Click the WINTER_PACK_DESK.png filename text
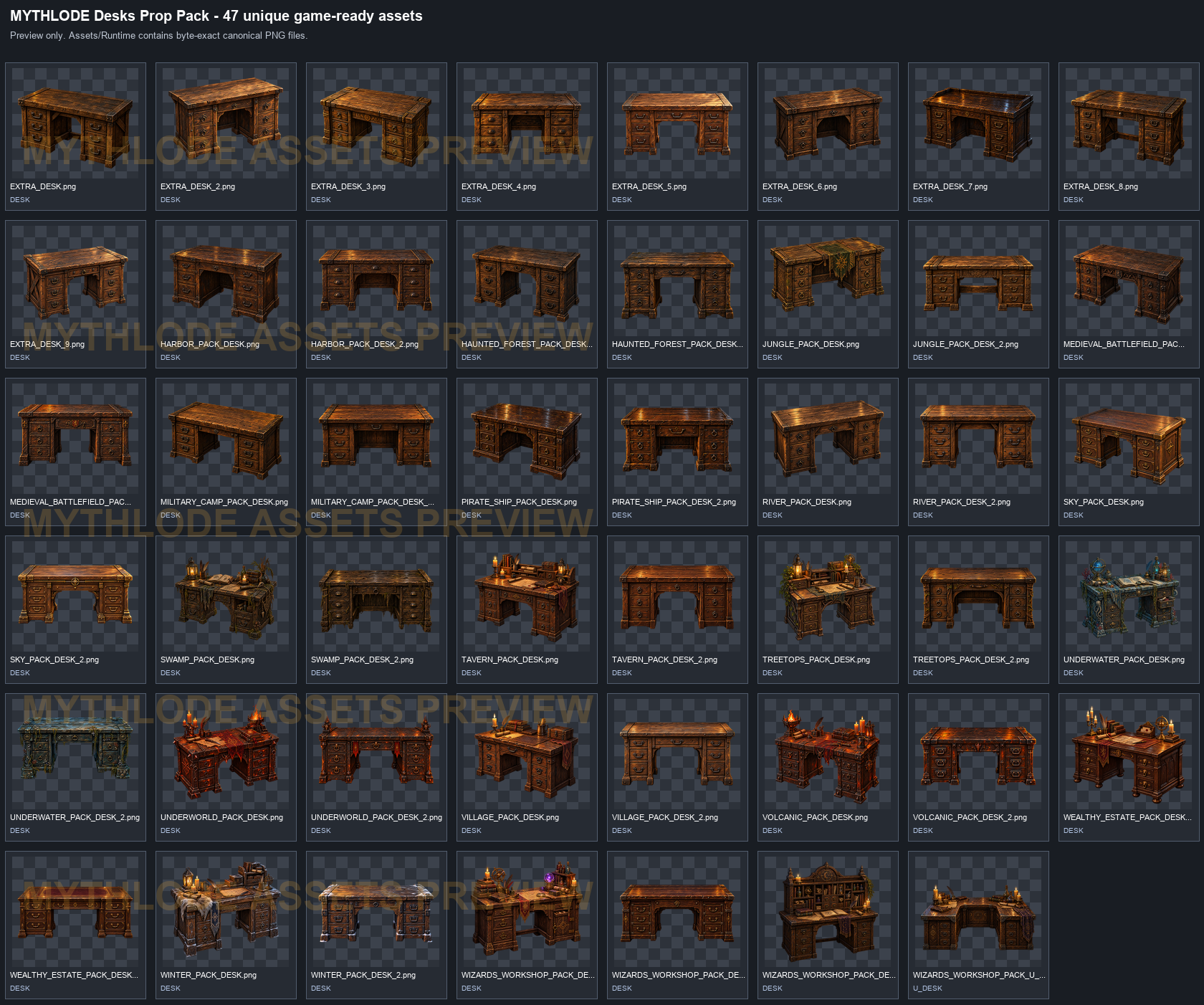 click(x=209, y=975)
